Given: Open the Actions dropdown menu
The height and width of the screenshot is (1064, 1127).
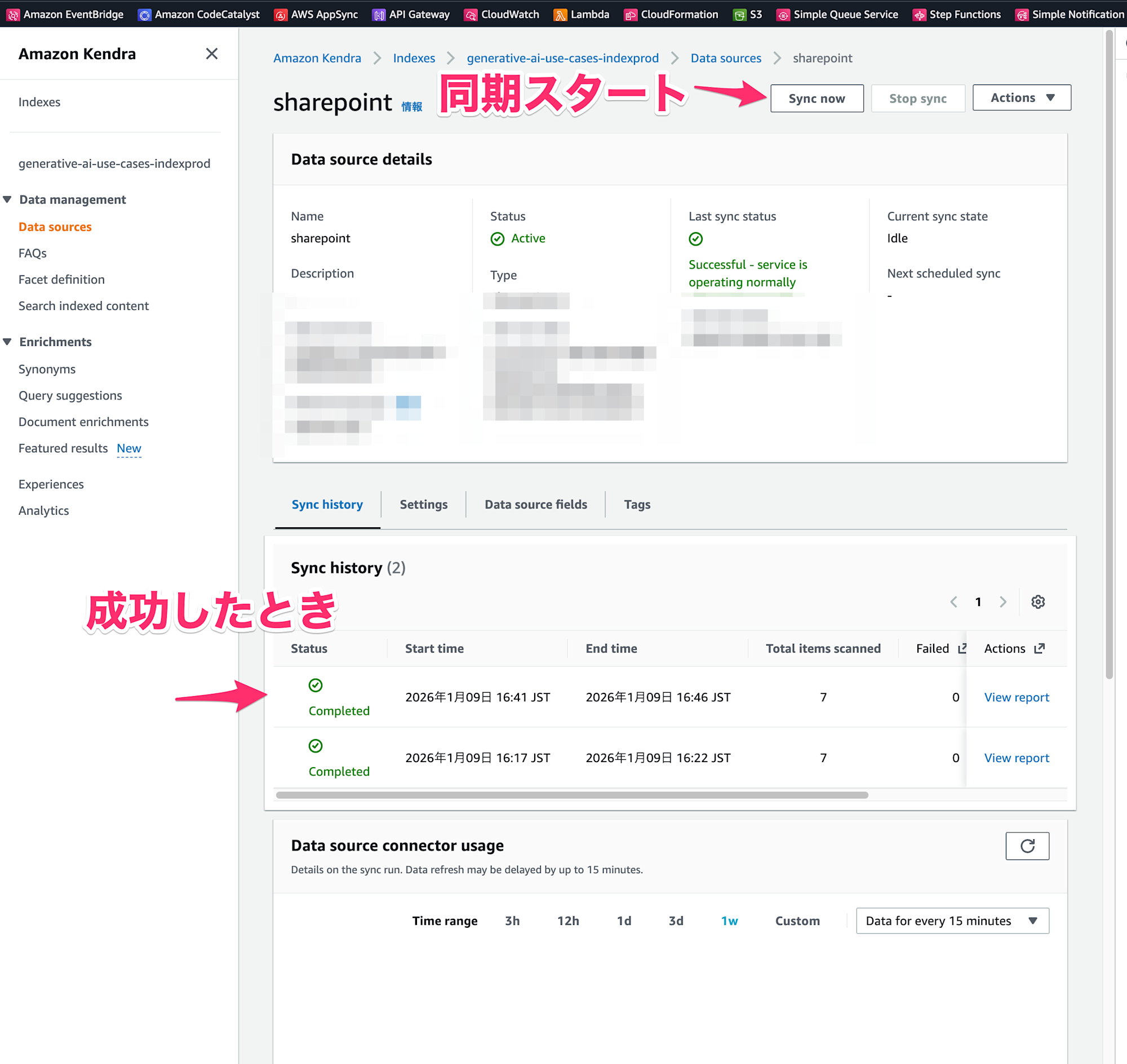Looking at the screenshot, I should pos(1021,97).
